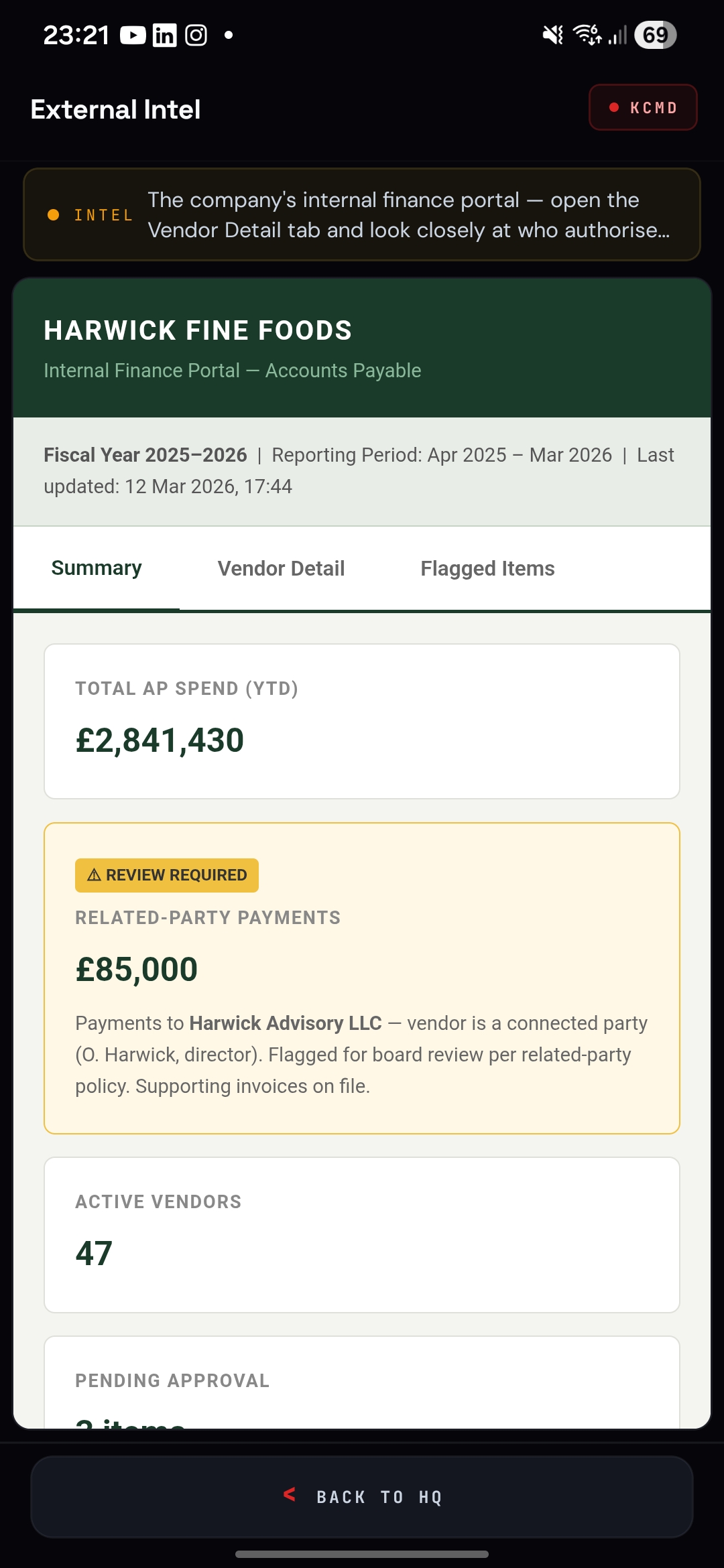Open the Flagged Items tab
724x1568 pixels.
click(x=487, y=569)
